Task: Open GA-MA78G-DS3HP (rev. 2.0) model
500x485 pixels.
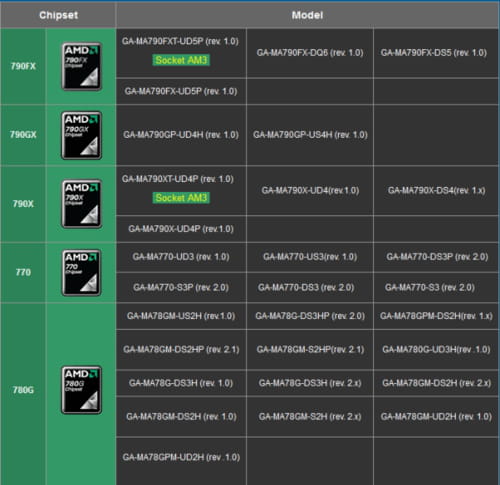Action: (x=310, y=316)
